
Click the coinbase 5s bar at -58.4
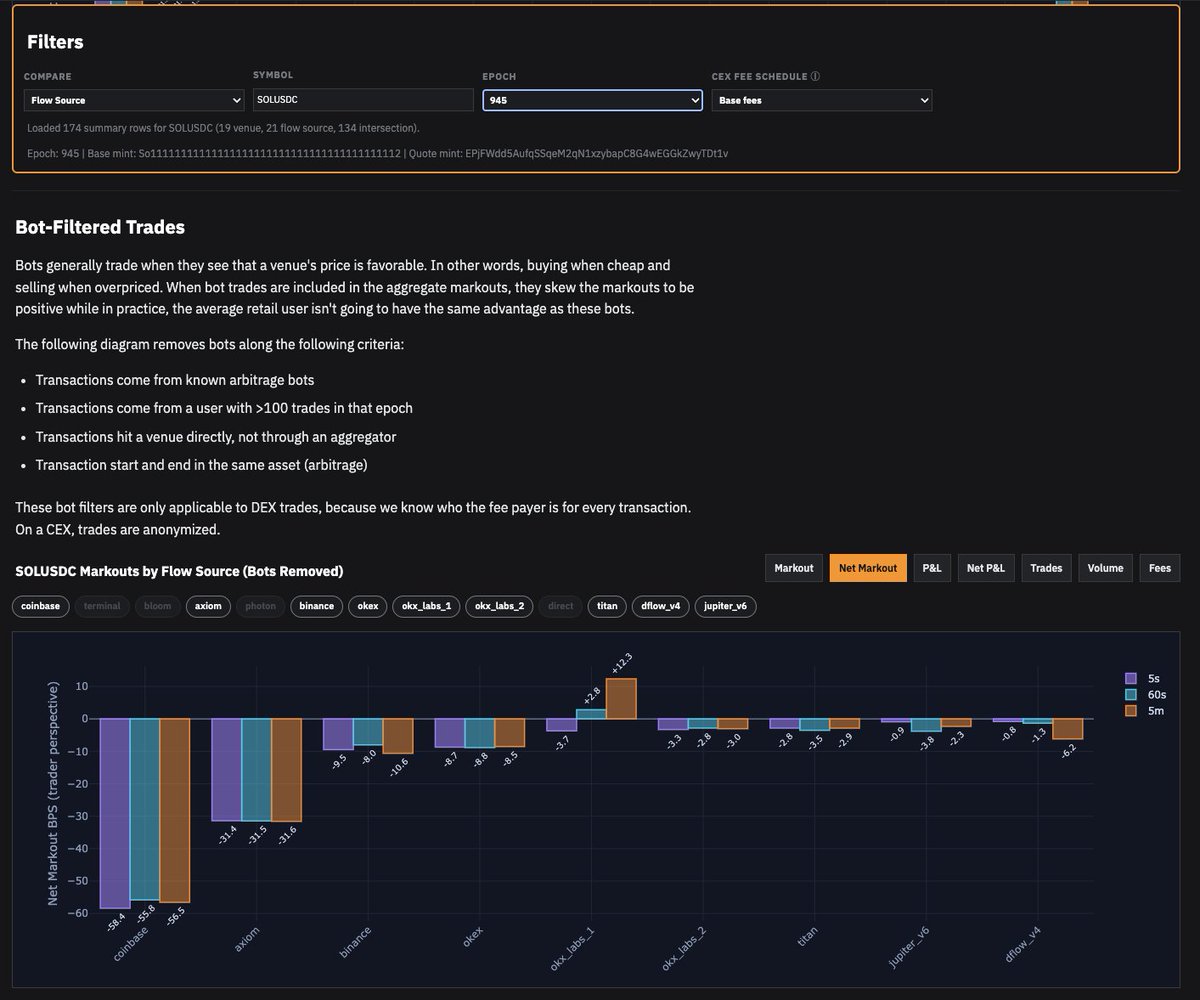coord(115,813)
